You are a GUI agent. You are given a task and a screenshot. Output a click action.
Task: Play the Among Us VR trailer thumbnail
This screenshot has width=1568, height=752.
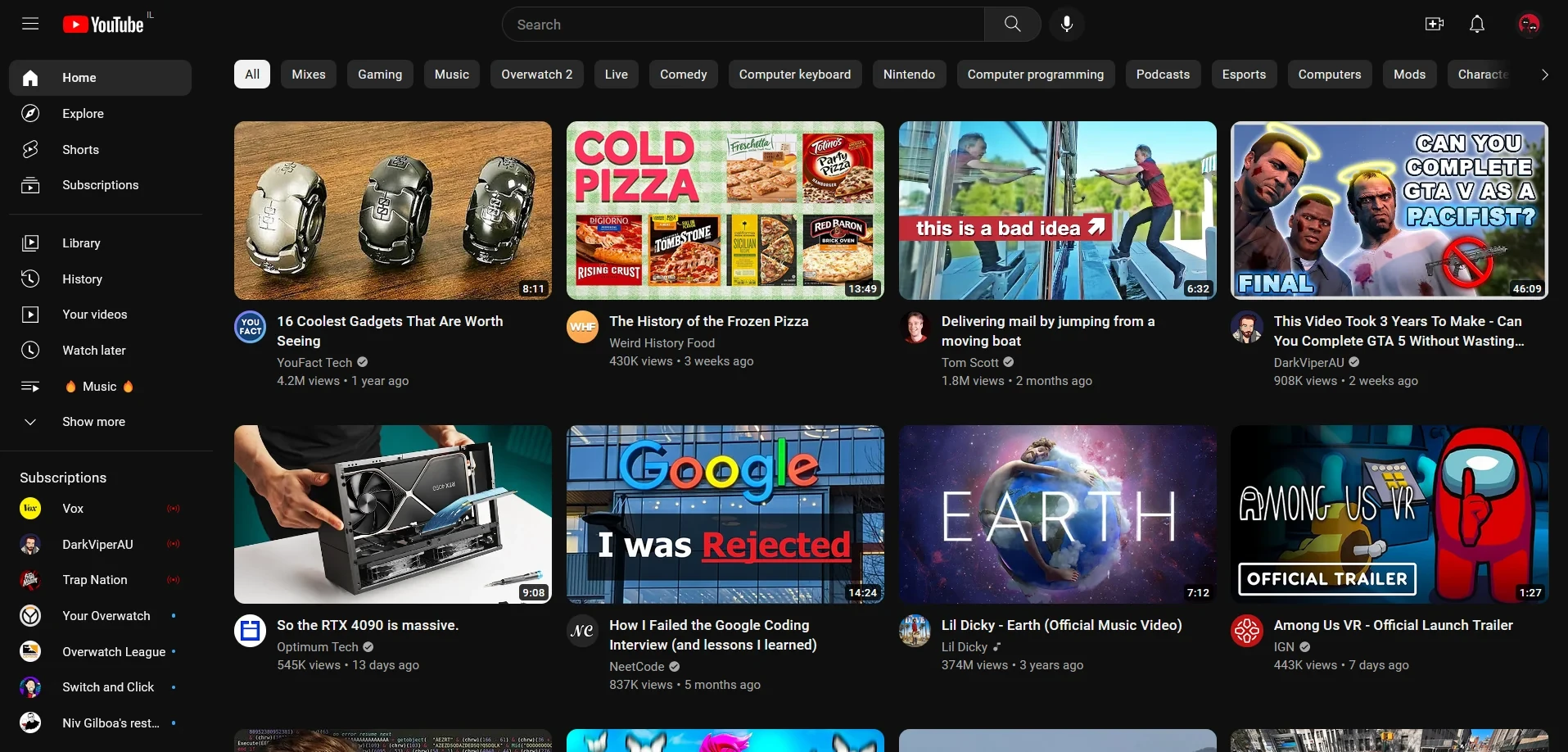1388,514
